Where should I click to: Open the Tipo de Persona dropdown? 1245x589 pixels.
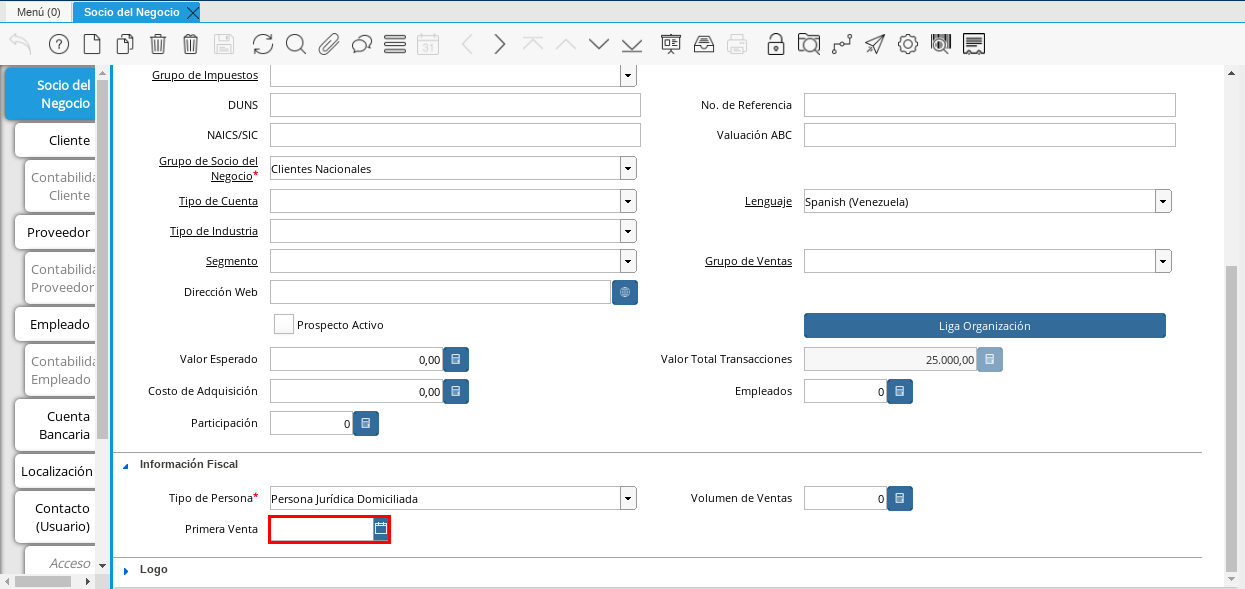click(628, 498)
